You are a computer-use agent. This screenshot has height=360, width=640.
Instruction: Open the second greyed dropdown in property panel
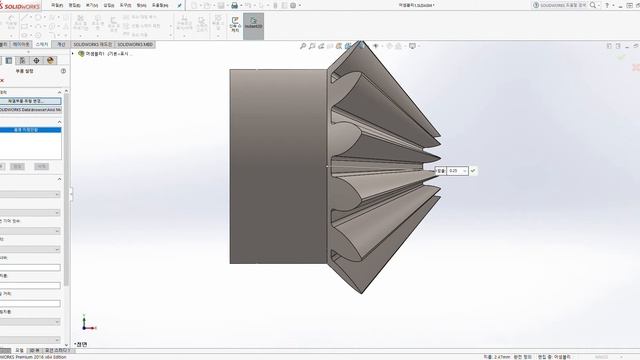(x=30, y=213)
